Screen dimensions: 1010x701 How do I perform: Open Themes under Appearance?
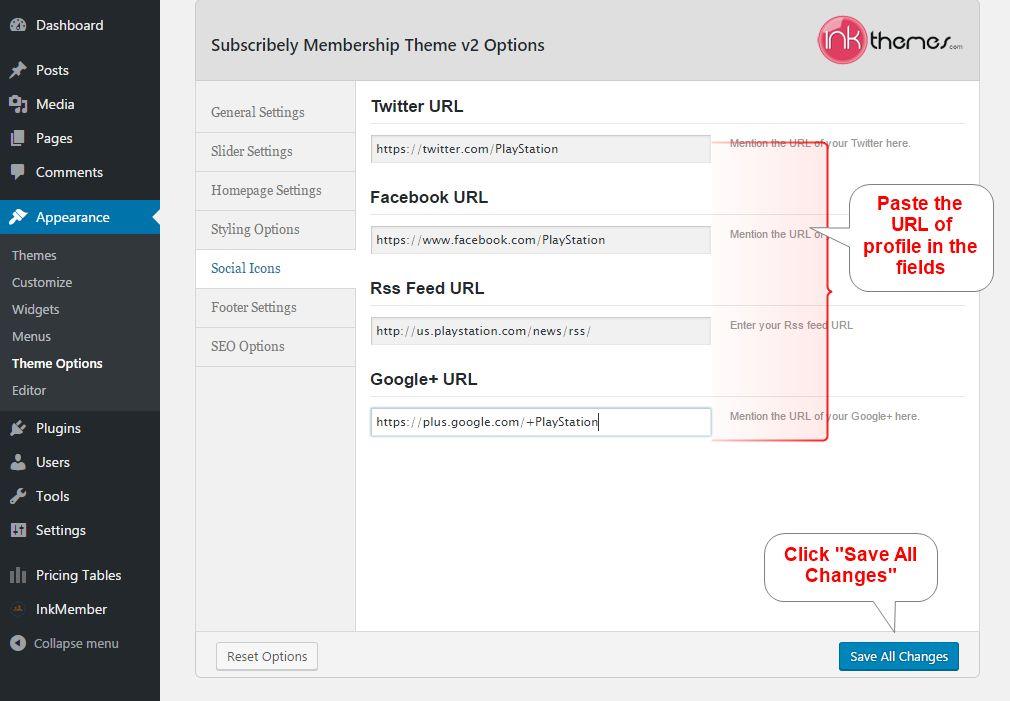tap(34, 255)
